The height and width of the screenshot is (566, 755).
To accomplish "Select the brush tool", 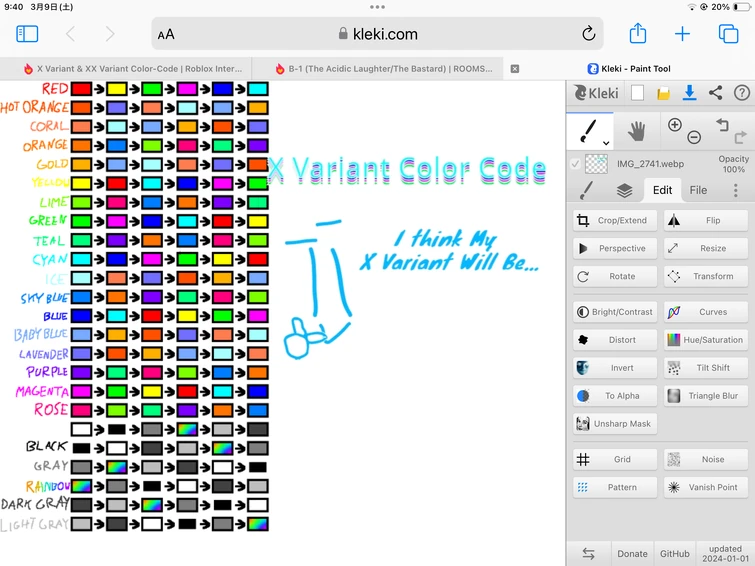I will [588, 131].
